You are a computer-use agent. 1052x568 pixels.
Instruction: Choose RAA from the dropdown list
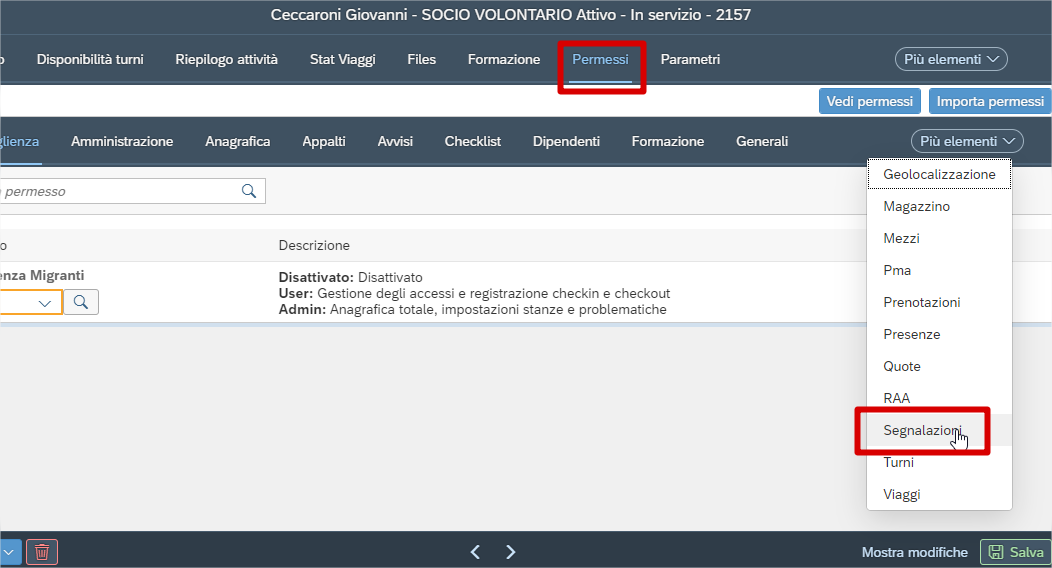(939, 398)
